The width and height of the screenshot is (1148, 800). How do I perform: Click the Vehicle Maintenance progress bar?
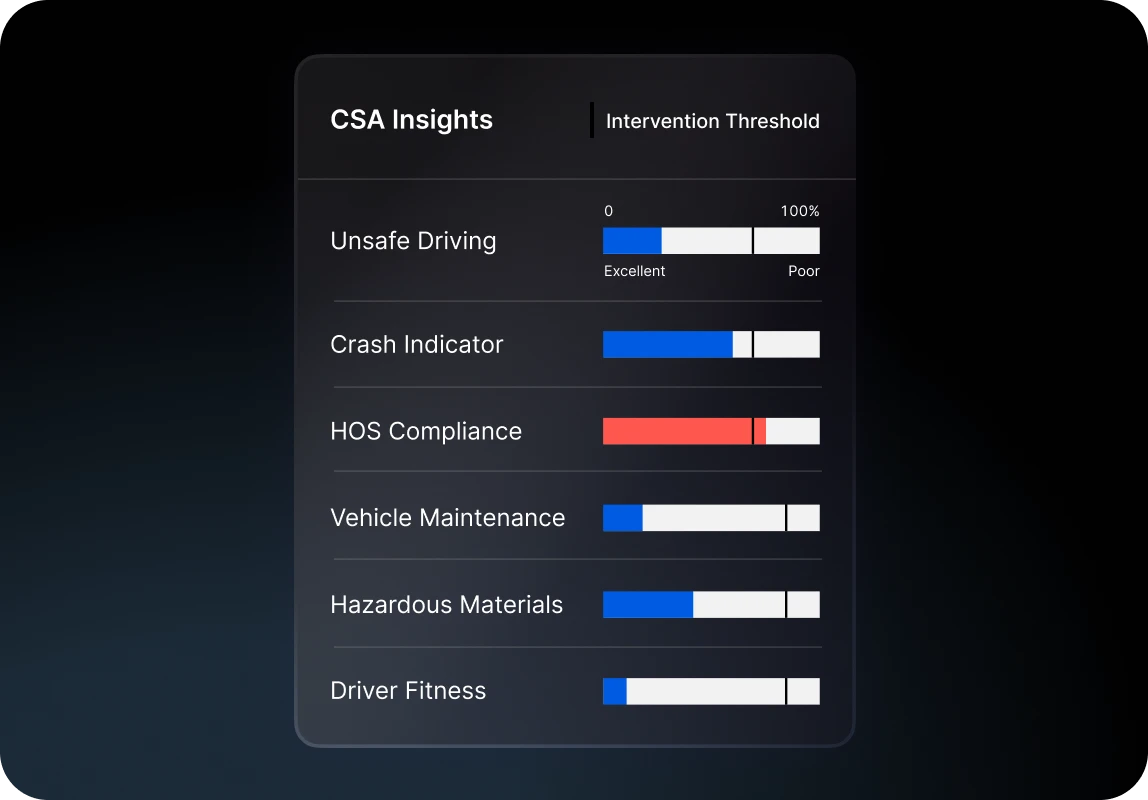pyautogui.click(x=710, y=518)
